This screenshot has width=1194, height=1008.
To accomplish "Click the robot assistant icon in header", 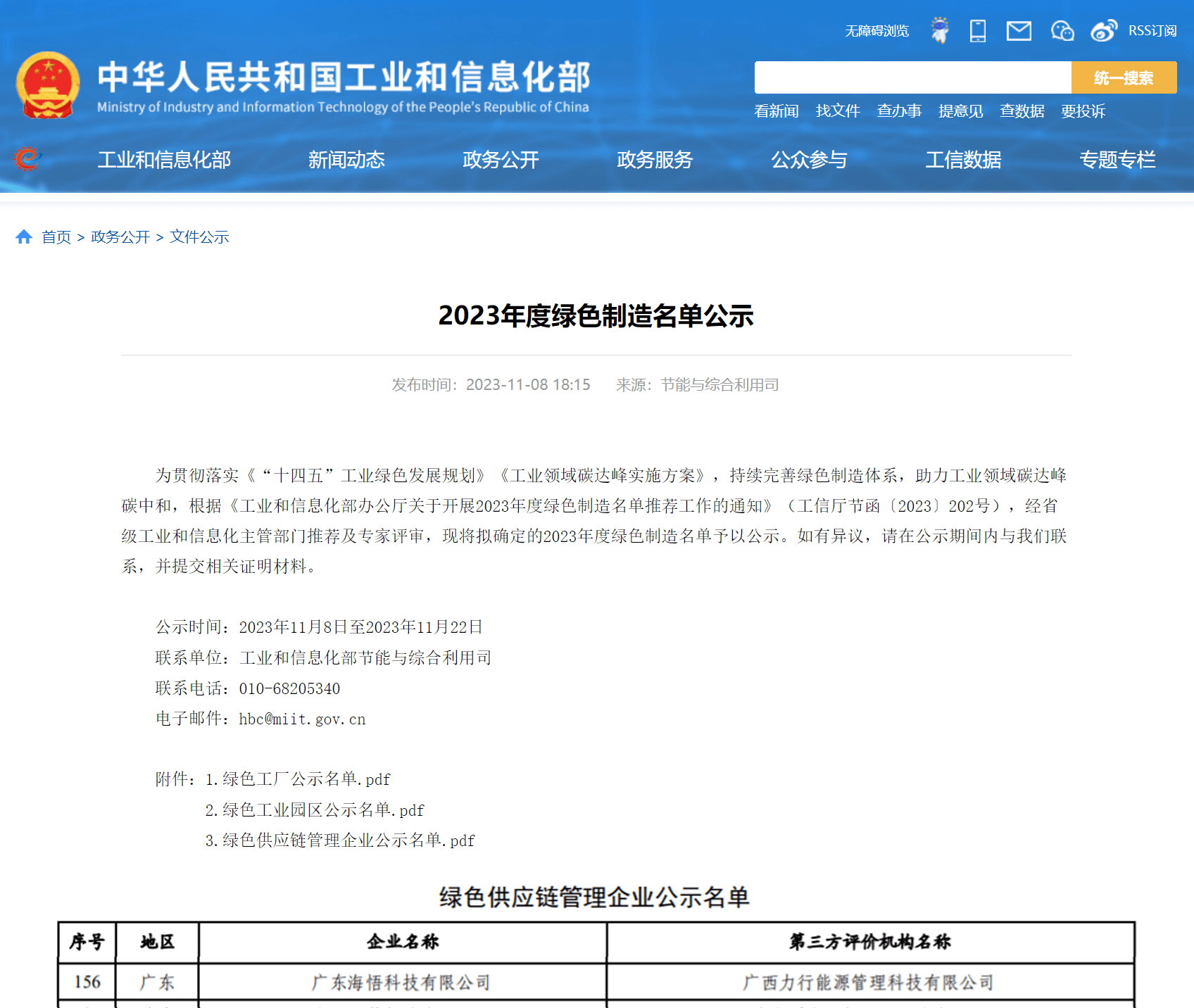I will point(939,30).
